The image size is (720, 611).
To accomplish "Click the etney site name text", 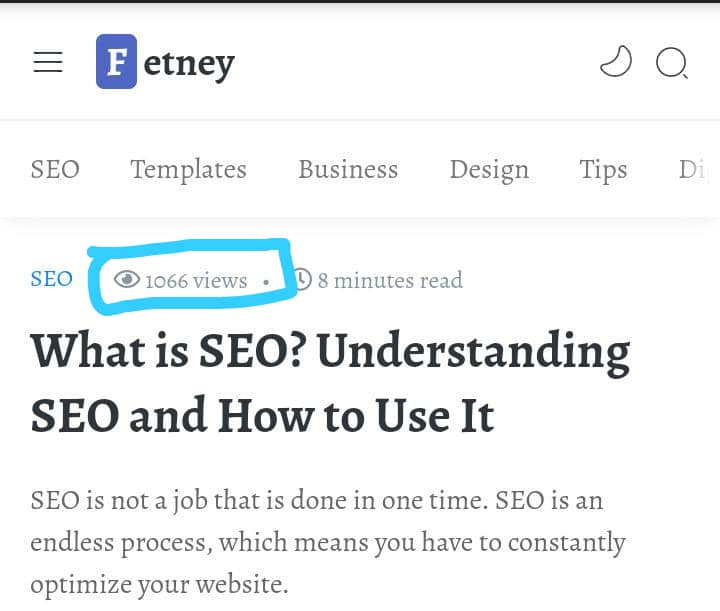I will pyautogui.click(x=189, y=64).
